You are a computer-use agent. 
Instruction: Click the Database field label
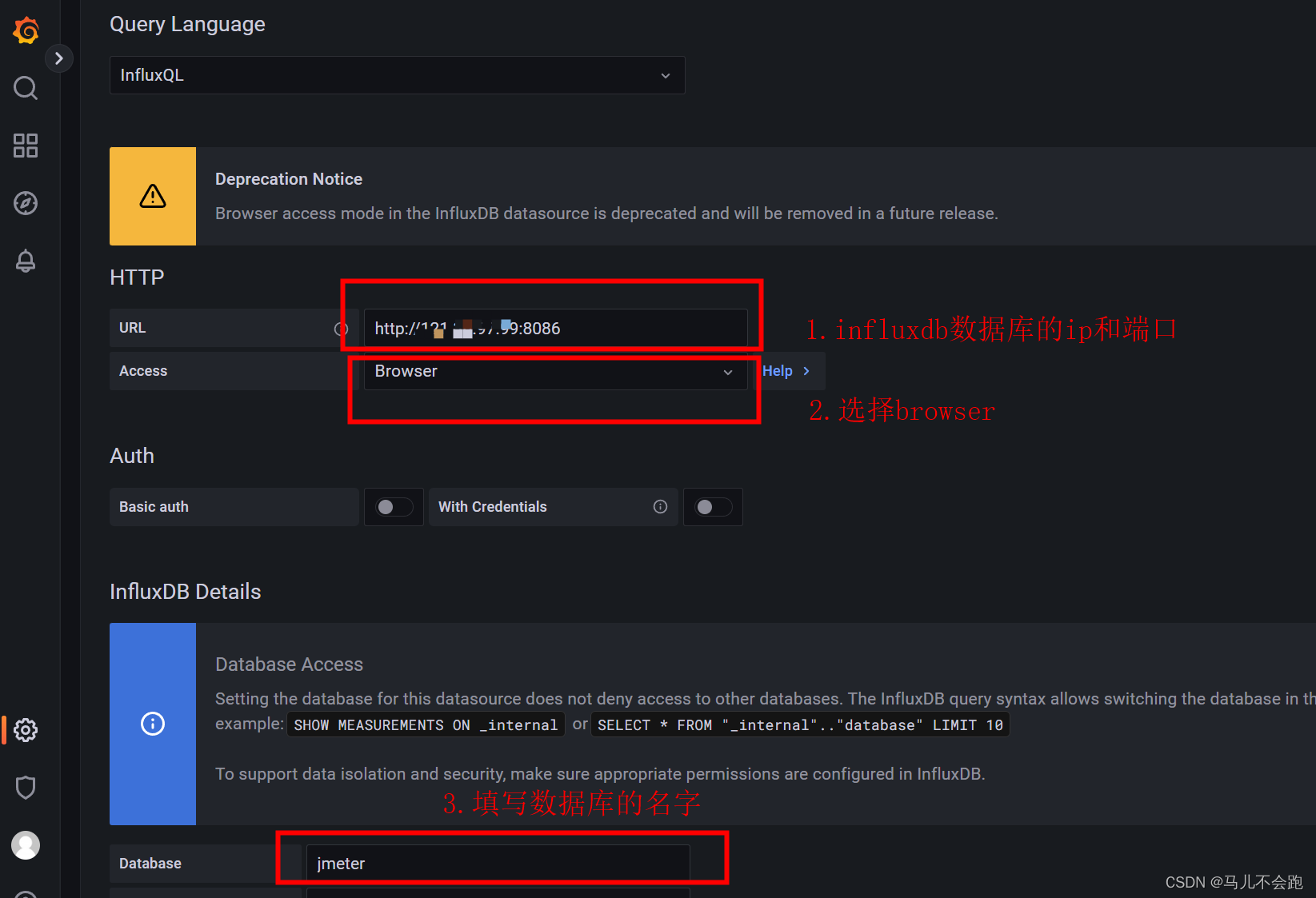tap(150, 864)
